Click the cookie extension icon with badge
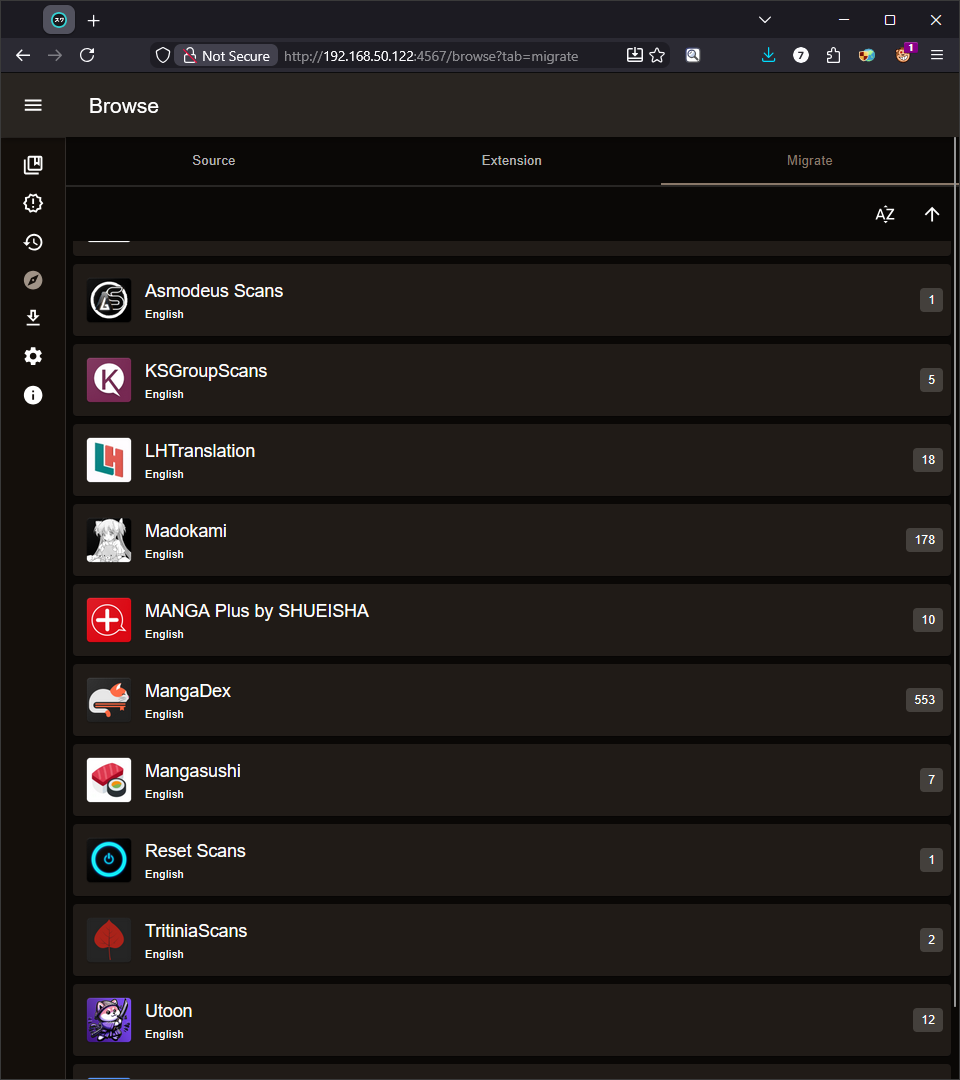Viewport: 960px width, 1080px height. click(904, 54)
